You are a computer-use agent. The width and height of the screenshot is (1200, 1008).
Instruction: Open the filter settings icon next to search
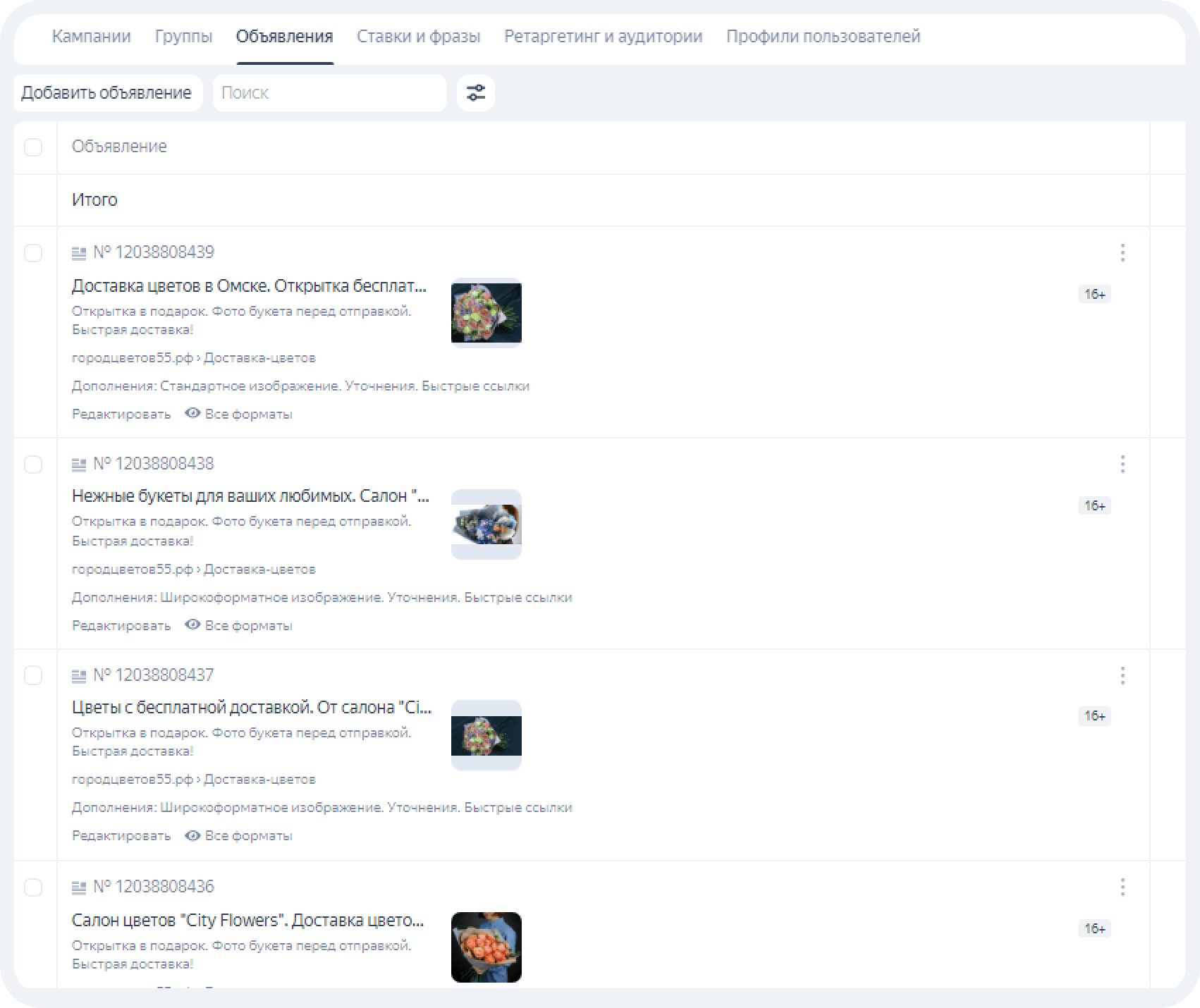476,93
